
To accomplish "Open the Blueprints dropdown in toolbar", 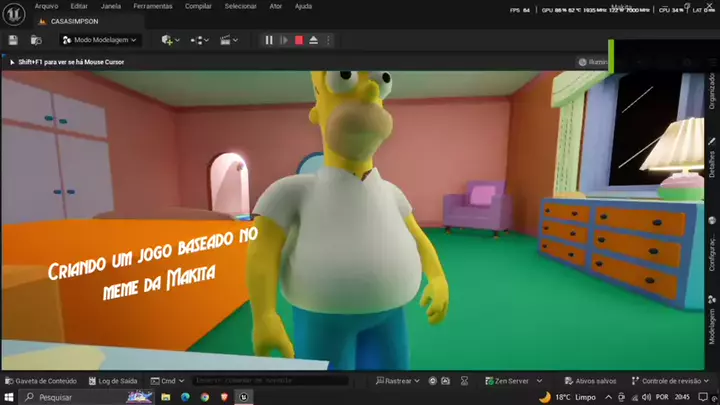I will (200, 40).
